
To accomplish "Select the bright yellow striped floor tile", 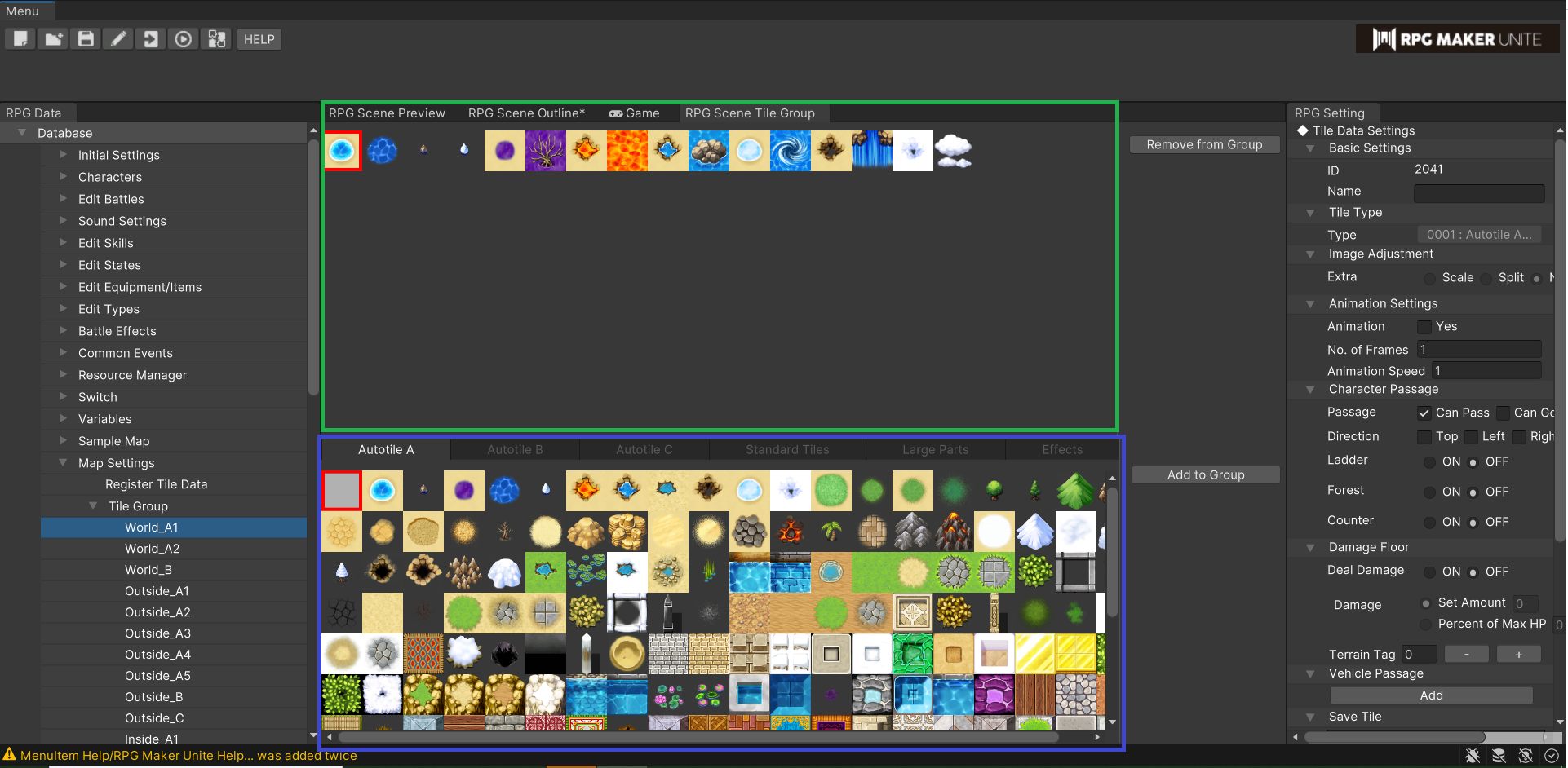I will coord(1035,654).
